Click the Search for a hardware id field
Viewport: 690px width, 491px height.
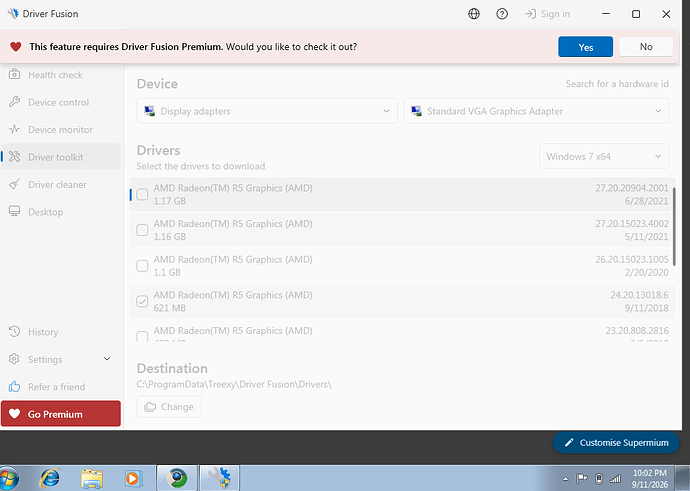point(617,84)
